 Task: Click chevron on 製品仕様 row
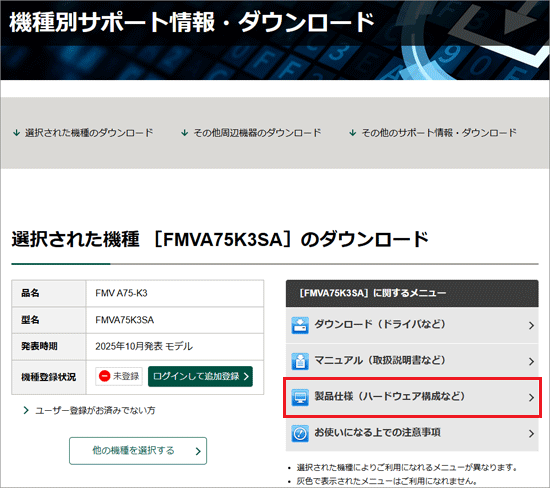pos(531,398)
